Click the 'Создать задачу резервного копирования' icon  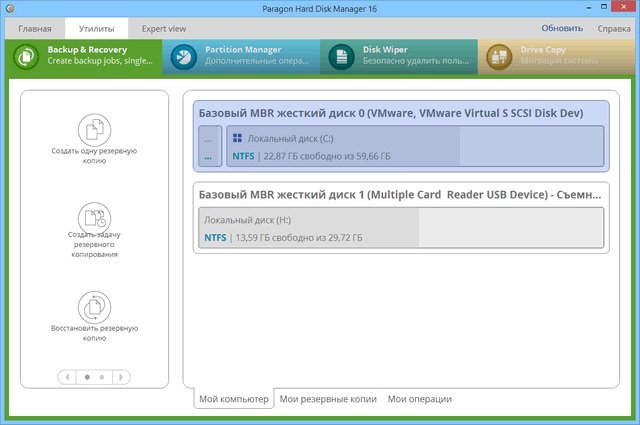(94, 216)
